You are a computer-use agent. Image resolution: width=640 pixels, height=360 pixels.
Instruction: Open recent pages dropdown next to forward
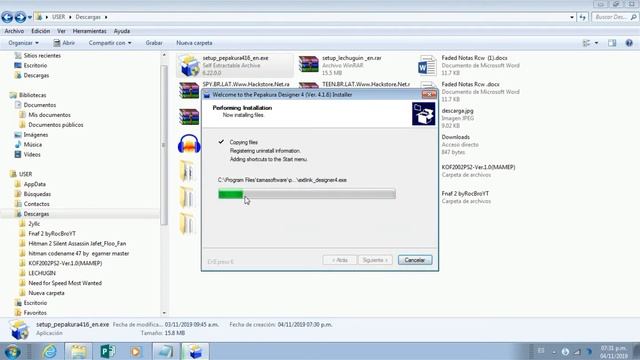click(x=30, y=18)
